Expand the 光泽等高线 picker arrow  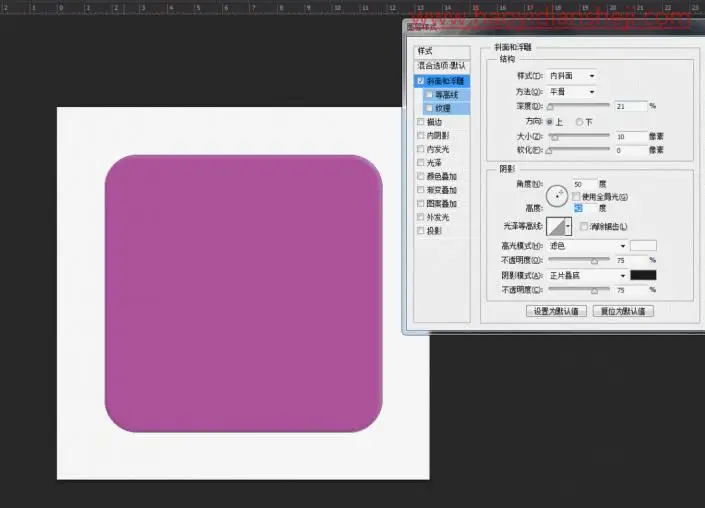[568, 227]
